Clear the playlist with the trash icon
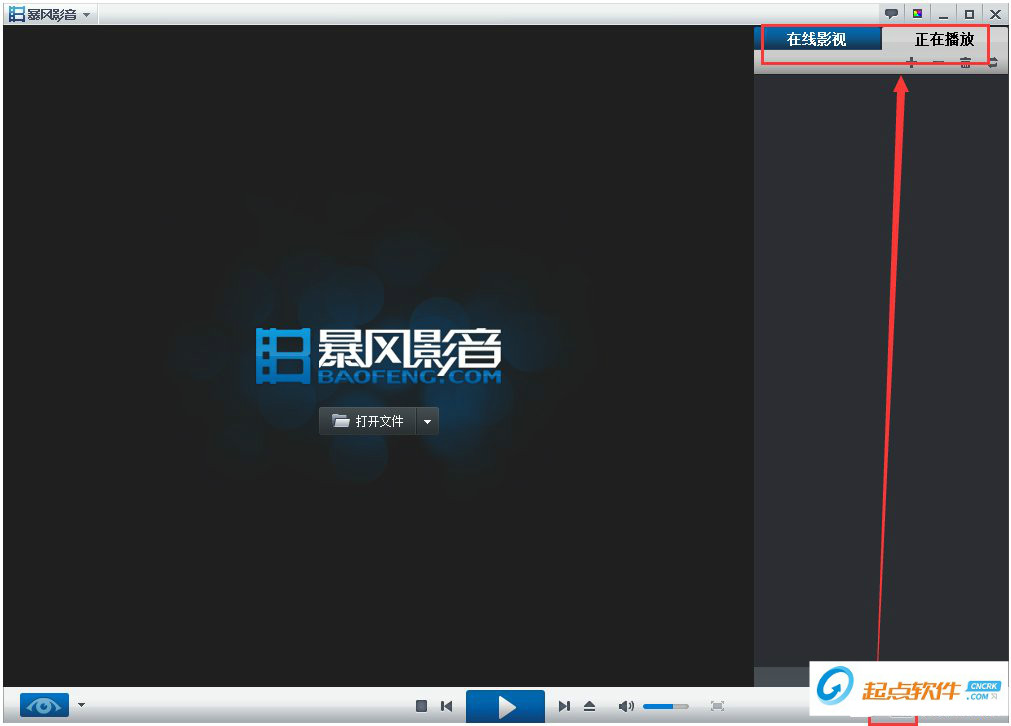Image resolution: width=1011 pixels, height=726 pixels. point(965,63)
